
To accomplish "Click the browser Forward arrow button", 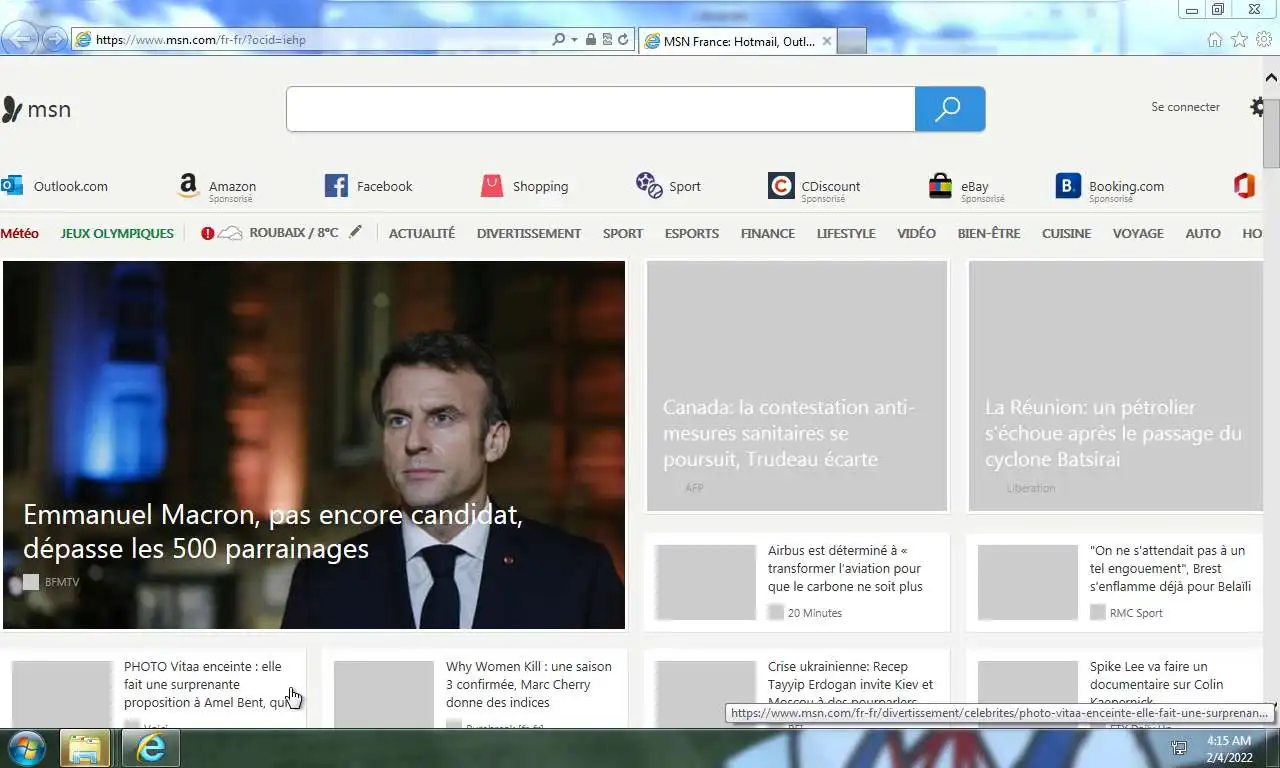I will point(54,40).
